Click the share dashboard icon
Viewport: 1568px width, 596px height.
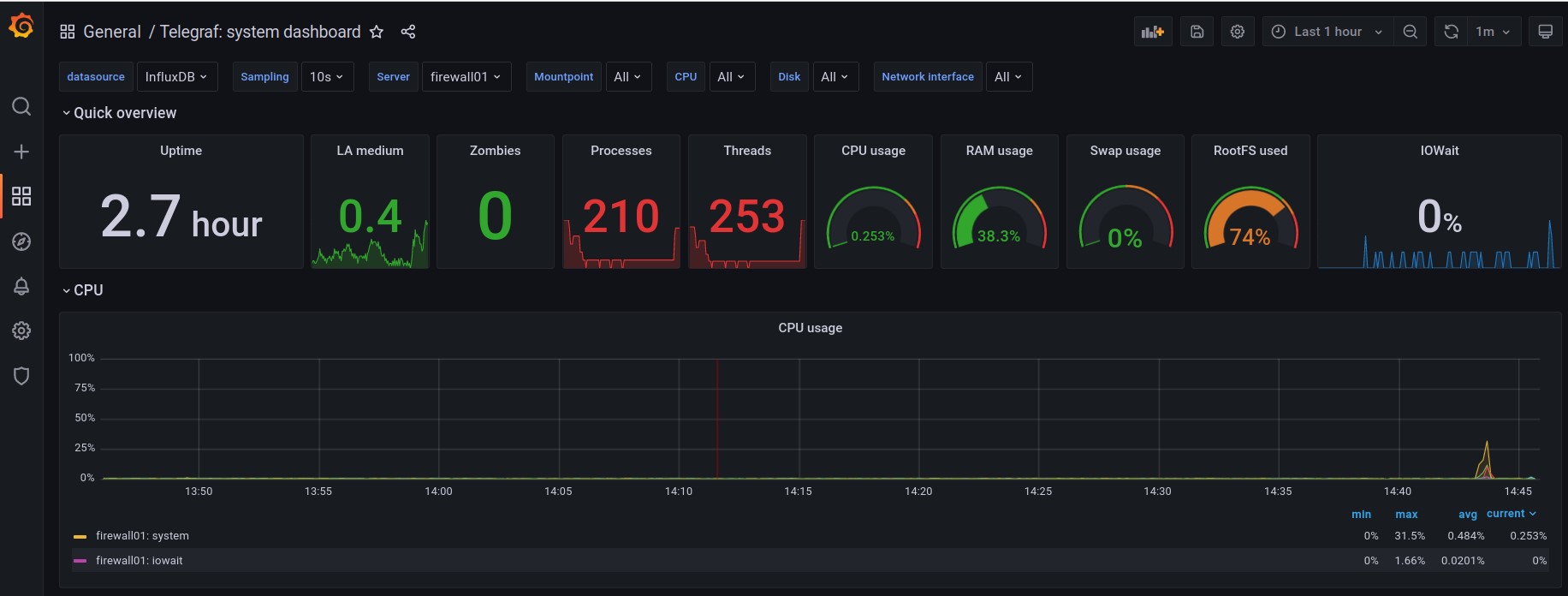coord(408,32)
